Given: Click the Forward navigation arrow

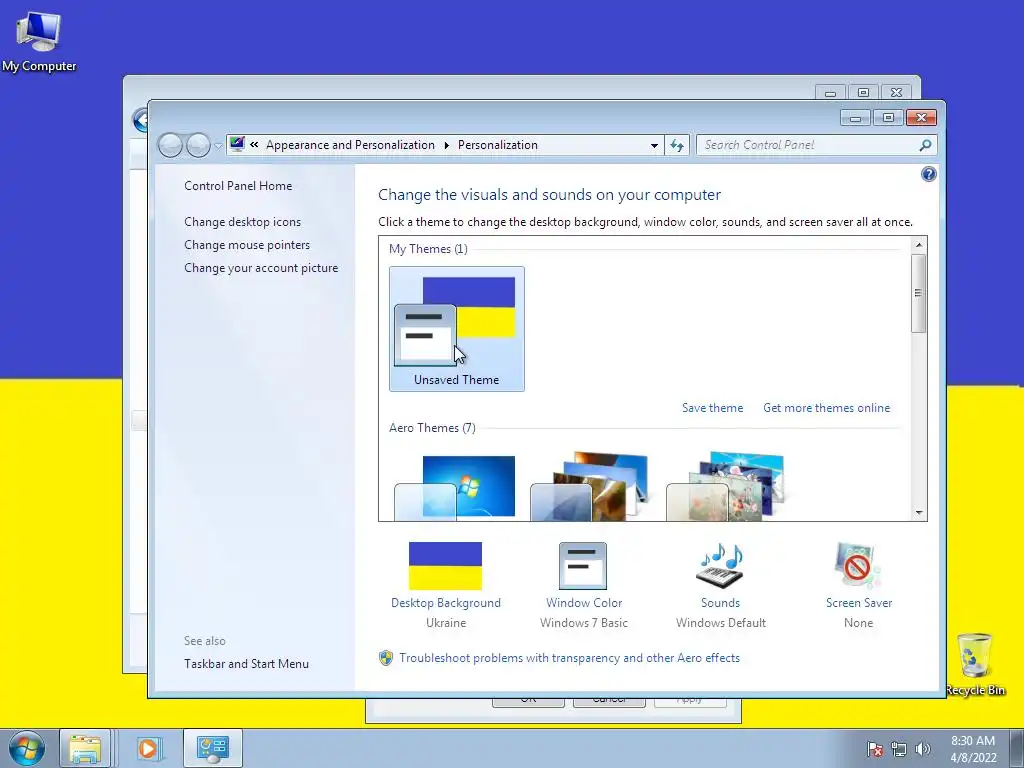Looking at the screenshot, I should click(198, 145).
